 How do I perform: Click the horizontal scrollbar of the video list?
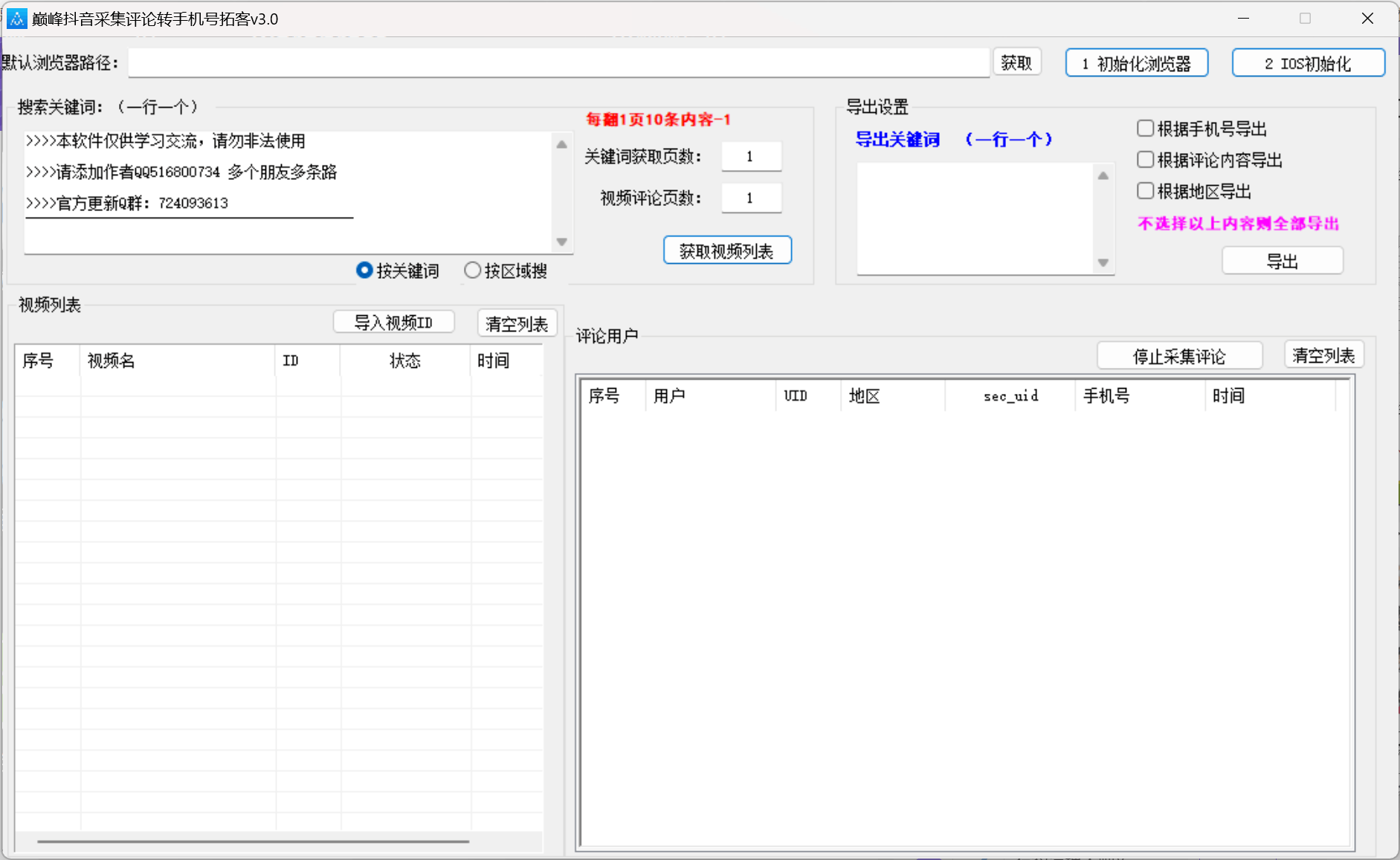coord(254,841)
